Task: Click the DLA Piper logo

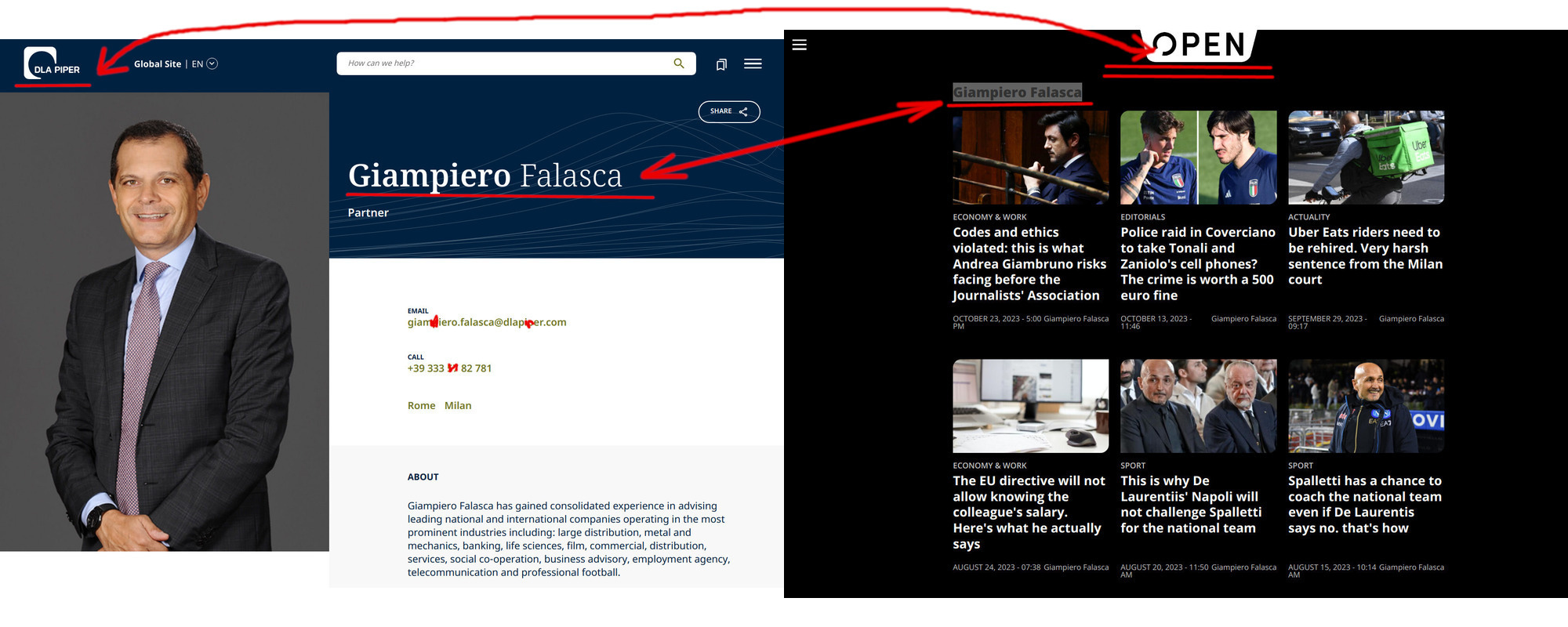Action: (x=52, y=63)
